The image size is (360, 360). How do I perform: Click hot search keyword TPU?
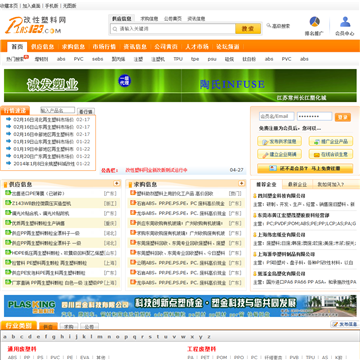click(x=178, y=59)
